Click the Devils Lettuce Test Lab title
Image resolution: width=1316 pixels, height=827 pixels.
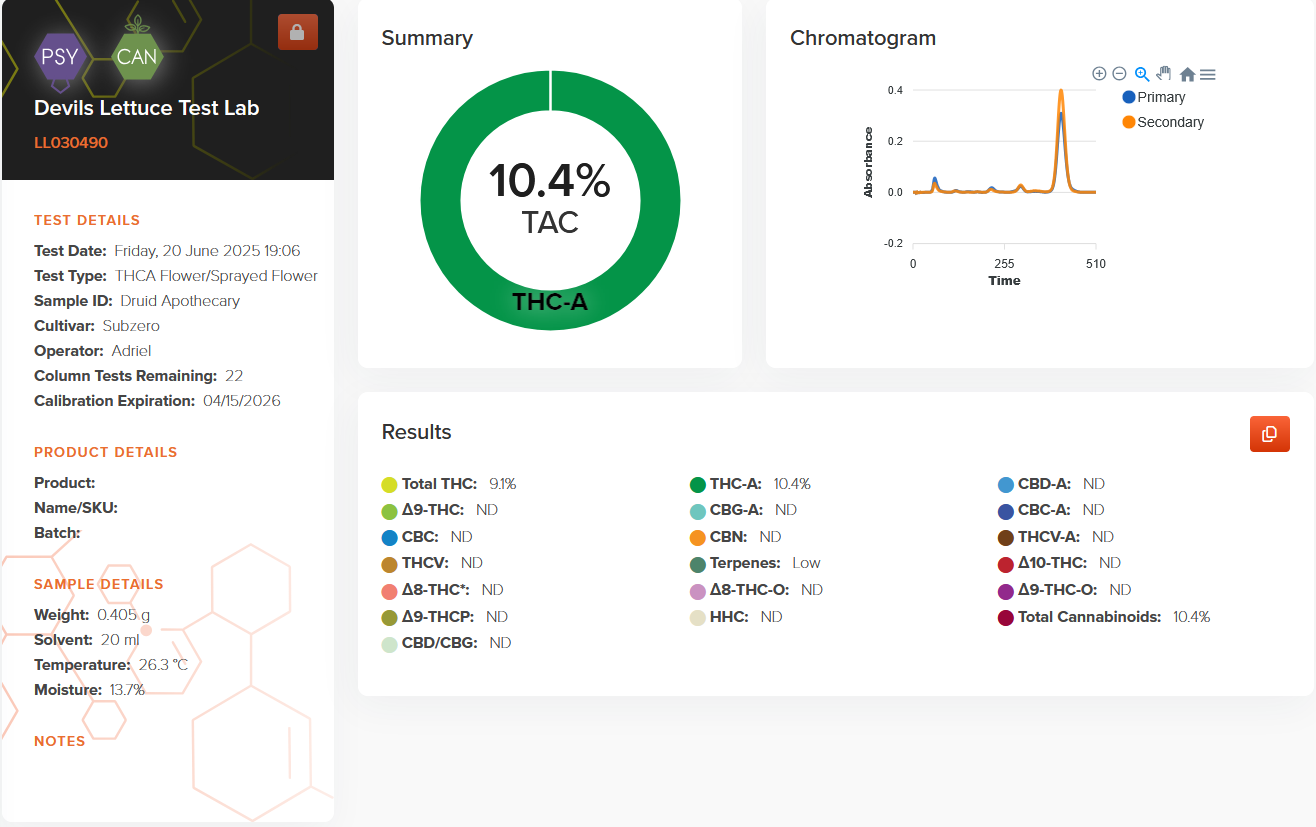(x=147, y=108)
